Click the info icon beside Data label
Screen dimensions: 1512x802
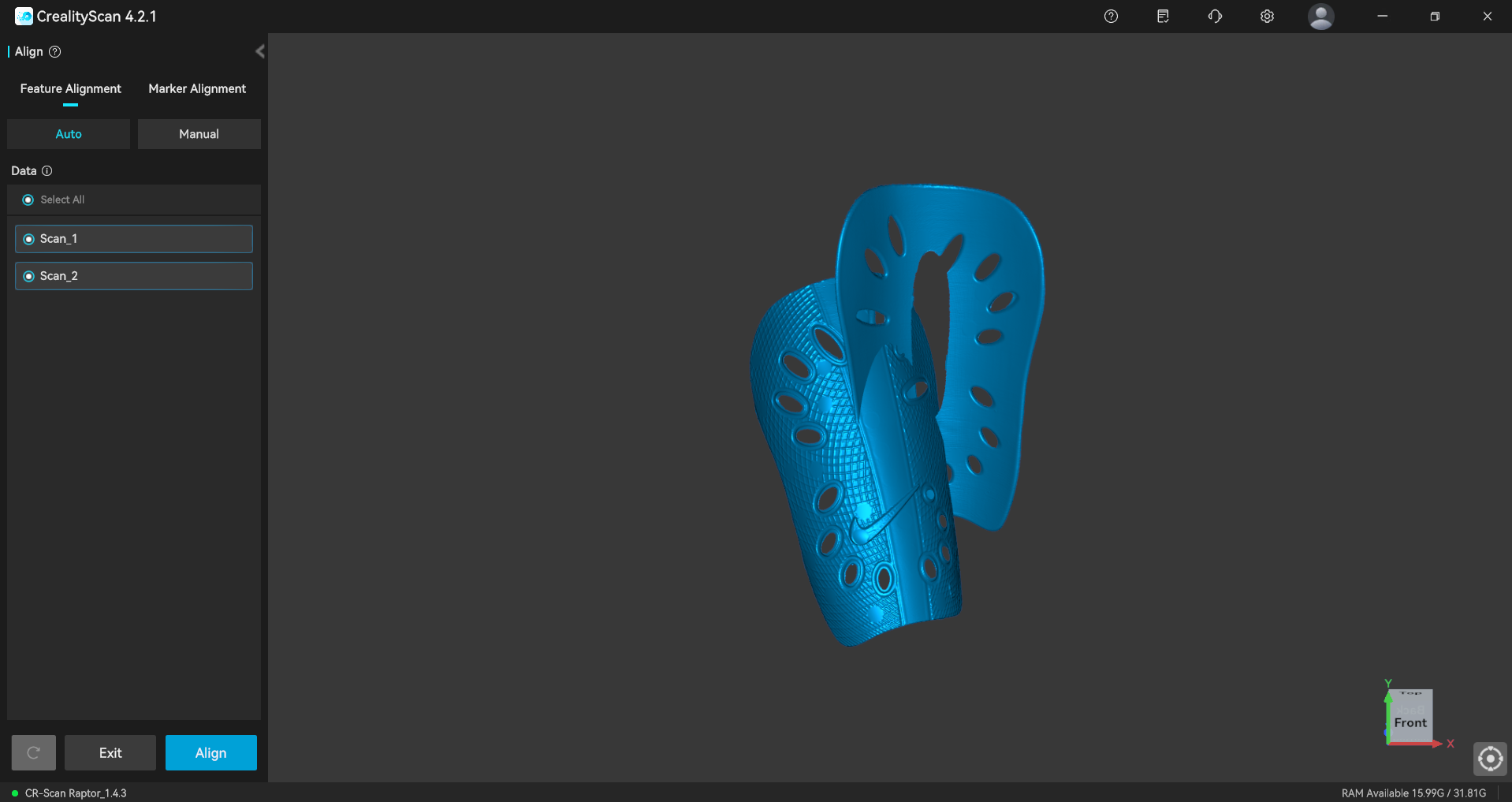click(x=47, y=171)
